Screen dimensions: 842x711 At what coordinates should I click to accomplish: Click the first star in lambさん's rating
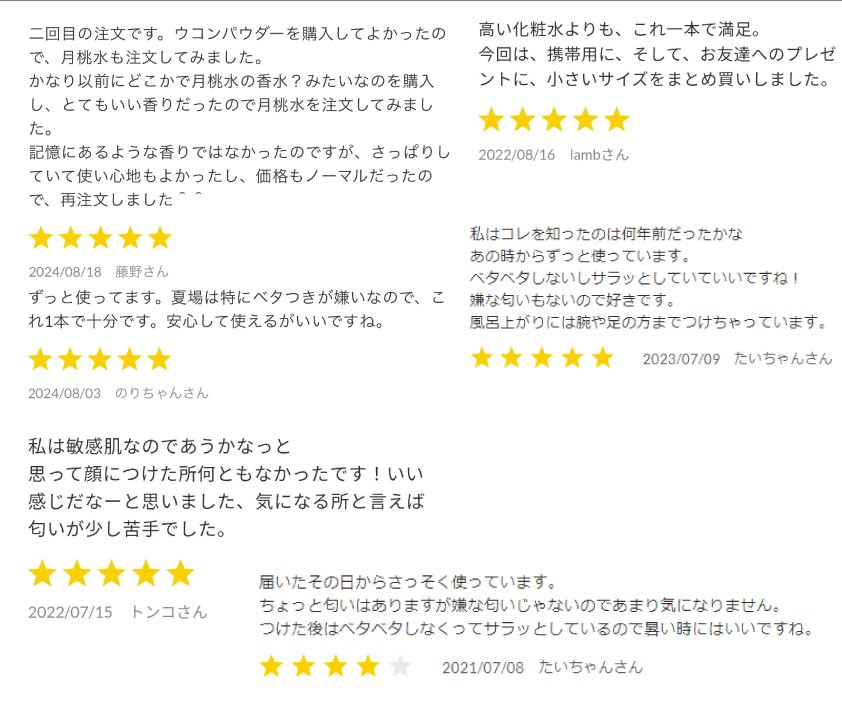click(491, 119)
